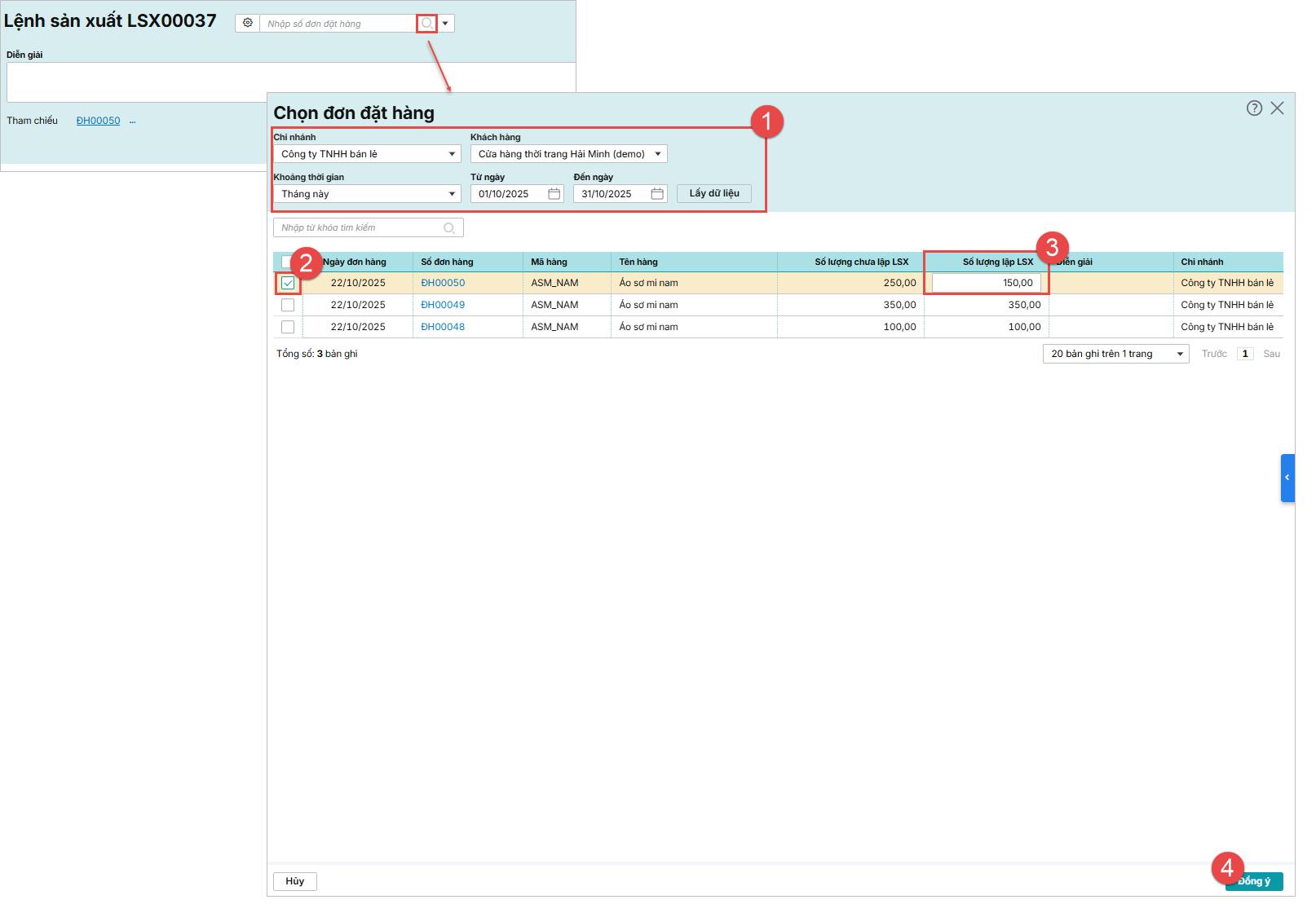Click the Tham chiếu ĐH00050 reference link
Screen dimensions: 1316x904
98,121
